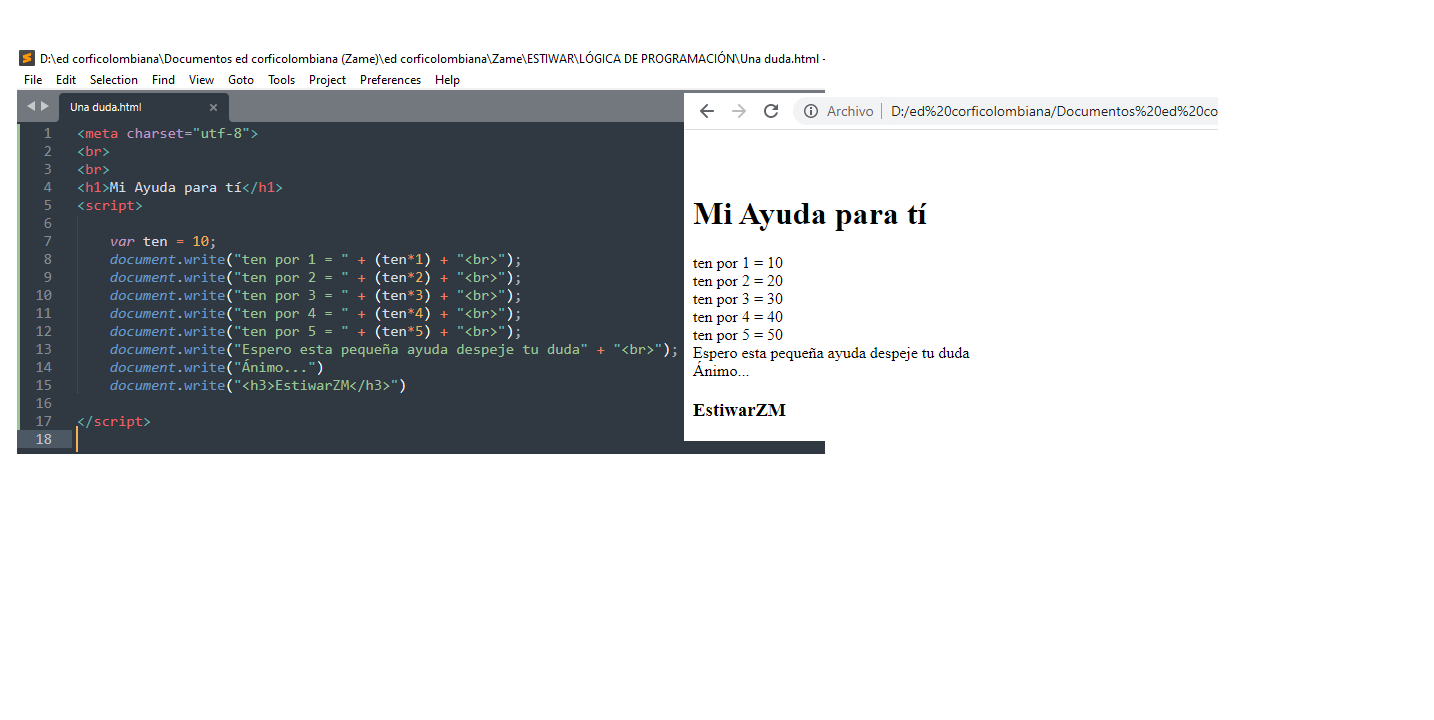The image size is (1434, 720).
Task: Click the browser address bar URL
Action: (x=1054, y=111)
